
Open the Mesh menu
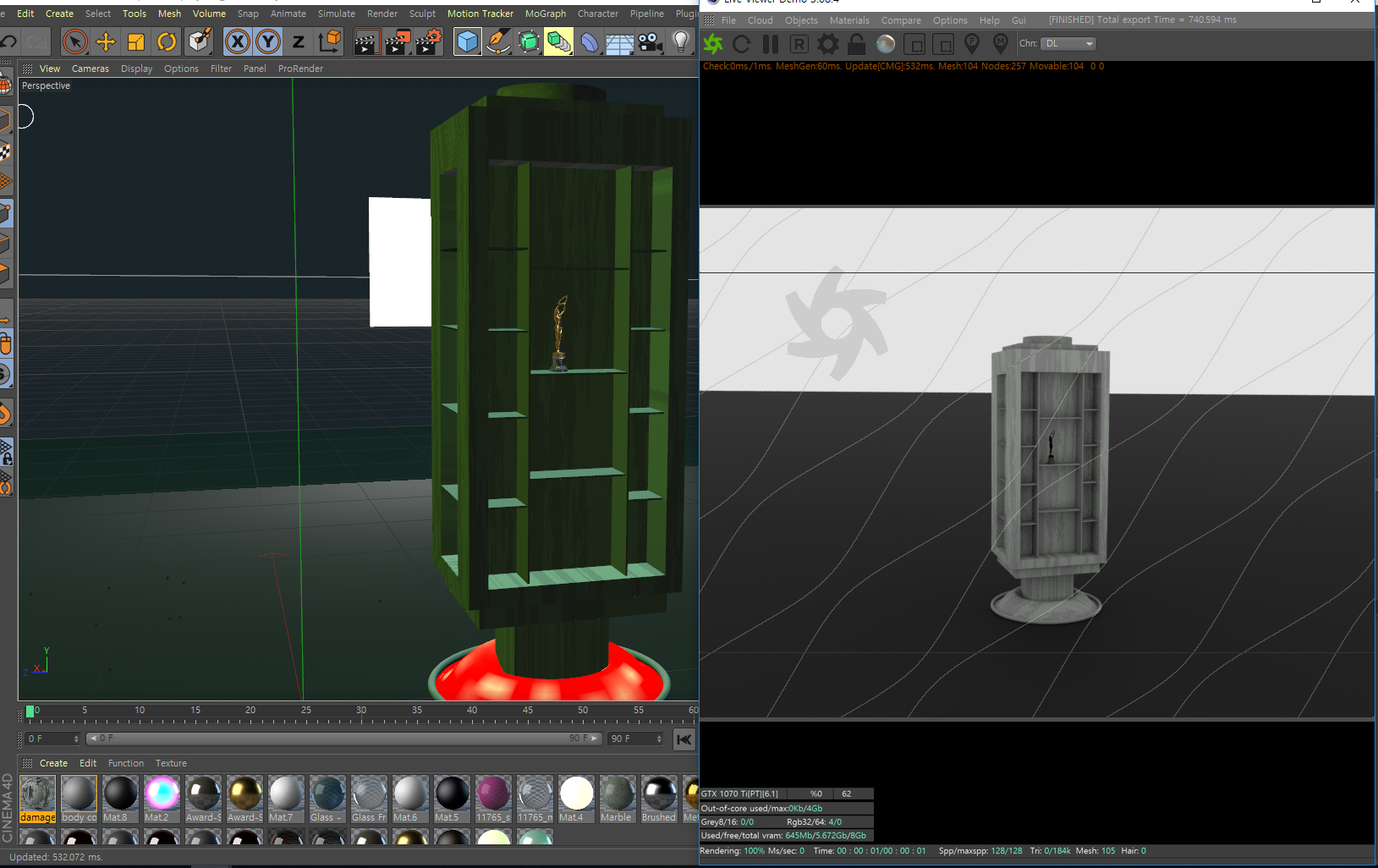click(169, 14)
